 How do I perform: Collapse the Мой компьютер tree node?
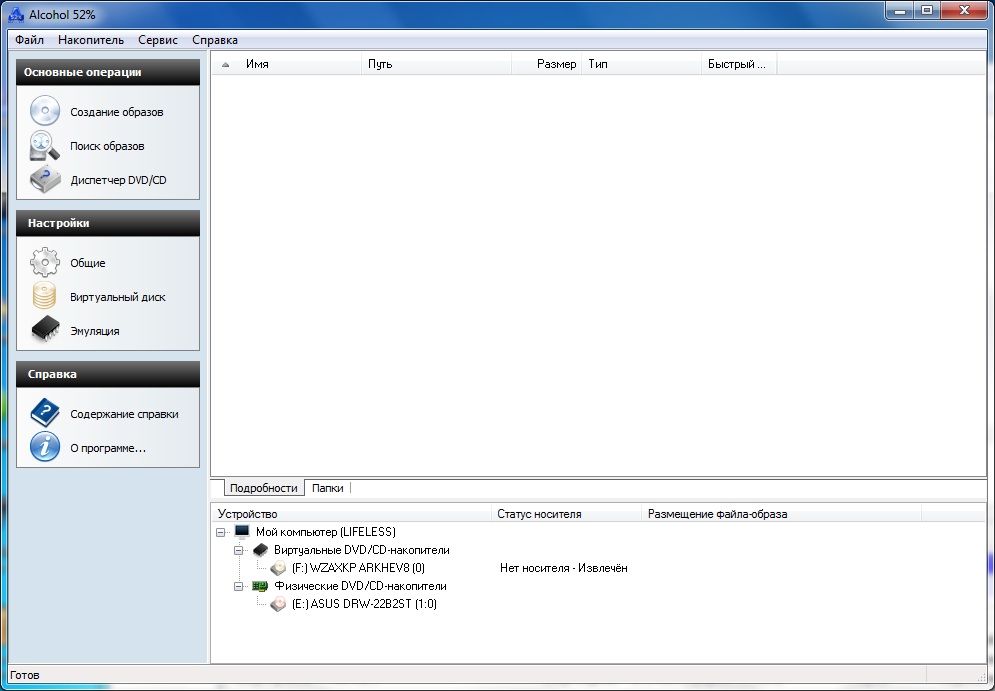click(x=220, y=532)
